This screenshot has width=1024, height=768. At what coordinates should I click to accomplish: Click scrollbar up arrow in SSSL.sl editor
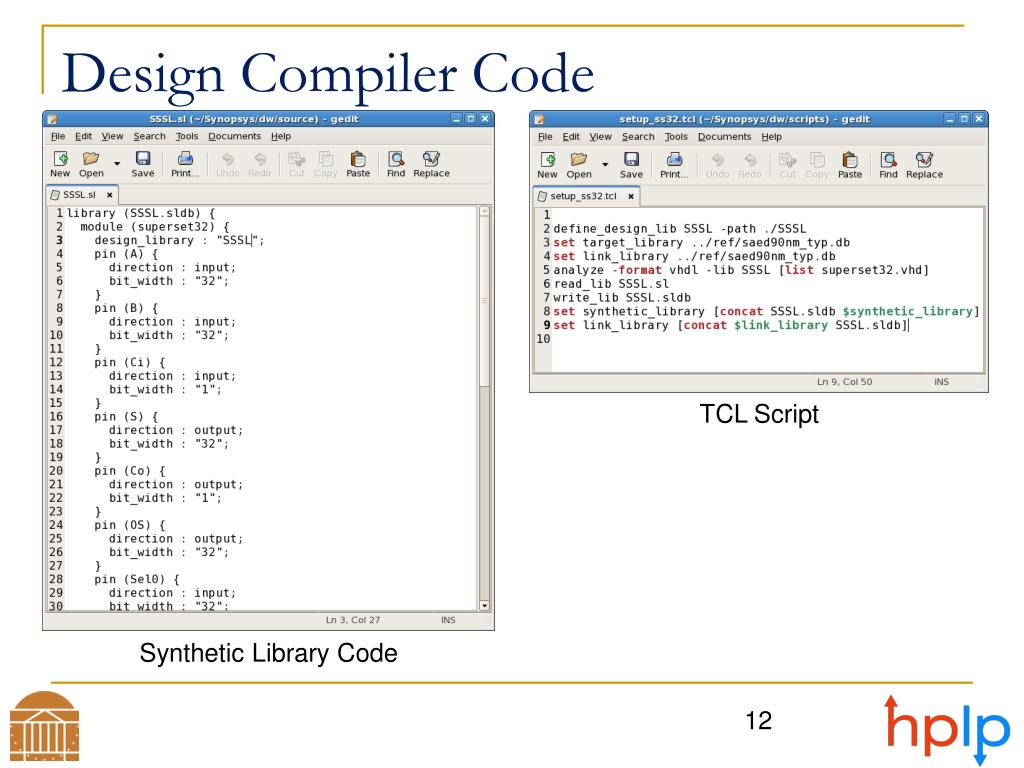(x=485, y=211)
